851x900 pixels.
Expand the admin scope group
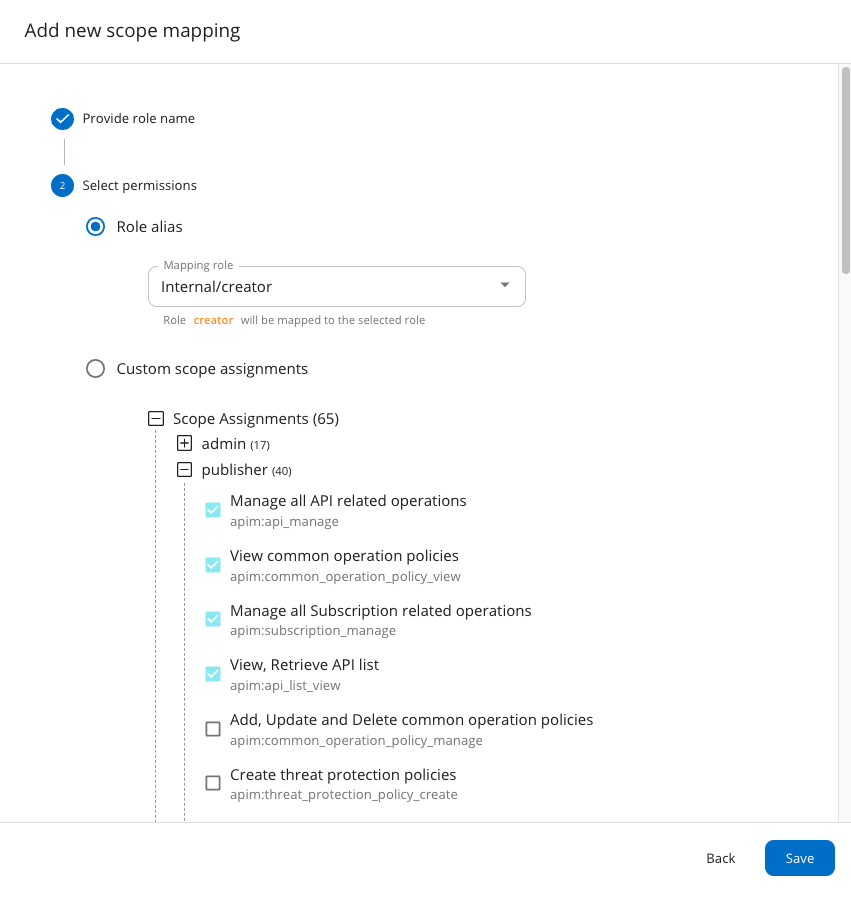pyautogui.click(x=184, y=443)
